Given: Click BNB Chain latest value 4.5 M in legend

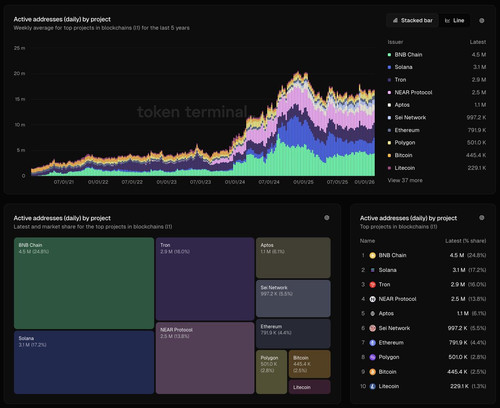Looking at the screenshot, I should (479, 55).
